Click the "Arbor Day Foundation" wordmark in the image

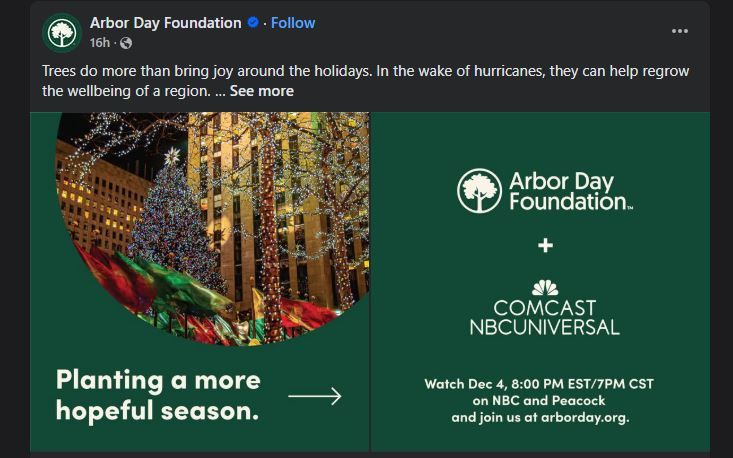pyautogui.click(x=570, y=191)
